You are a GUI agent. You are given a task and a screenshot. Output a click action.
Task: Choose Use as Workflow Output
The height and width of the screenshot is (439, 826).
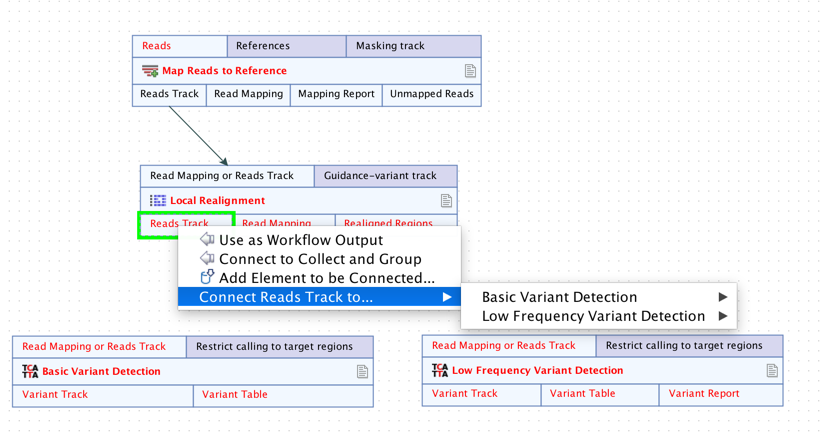(300, 240)
